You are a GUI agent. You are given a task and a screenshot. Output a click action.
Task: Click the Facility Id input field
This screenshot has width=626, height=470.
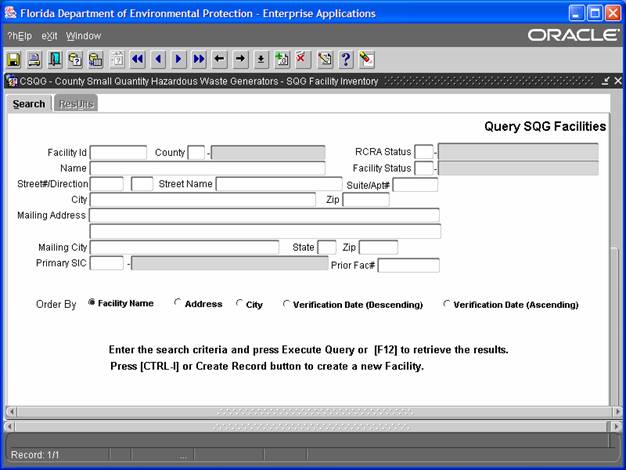tap(118, 153)
